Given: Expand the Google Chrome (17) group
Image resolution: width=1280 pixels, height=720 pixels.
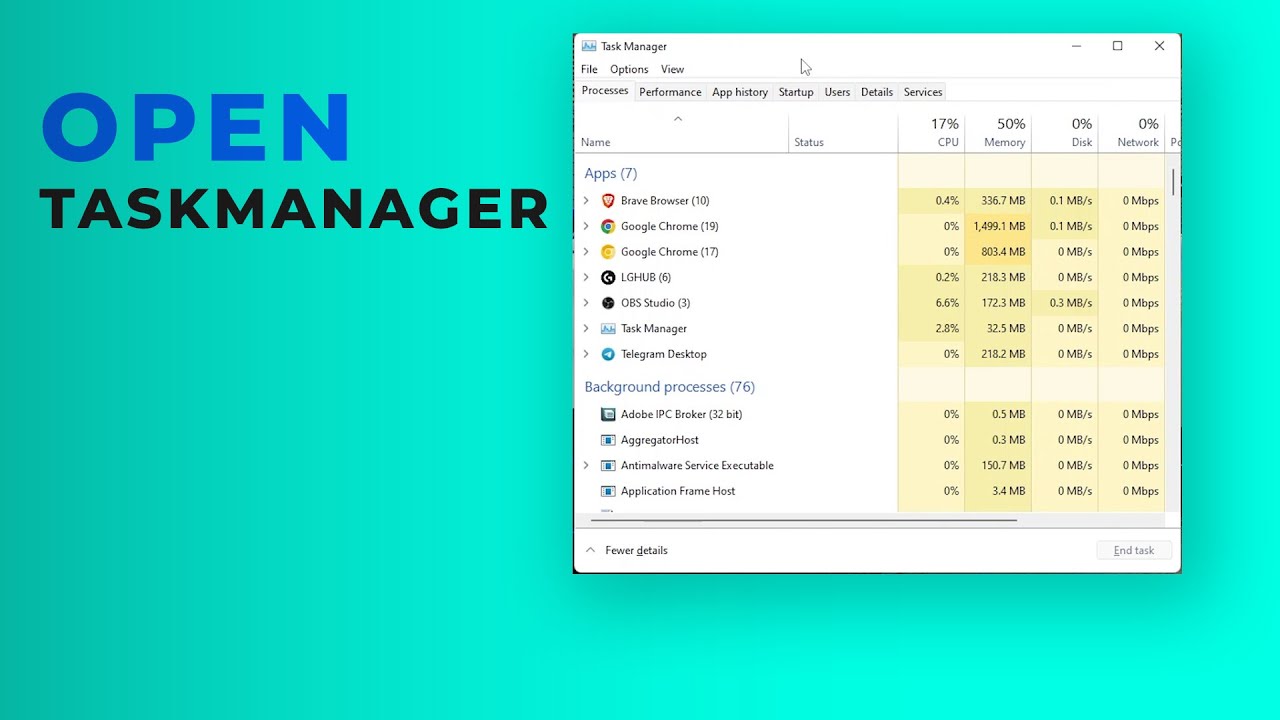Looking at the screenshot, I should 586,252.
